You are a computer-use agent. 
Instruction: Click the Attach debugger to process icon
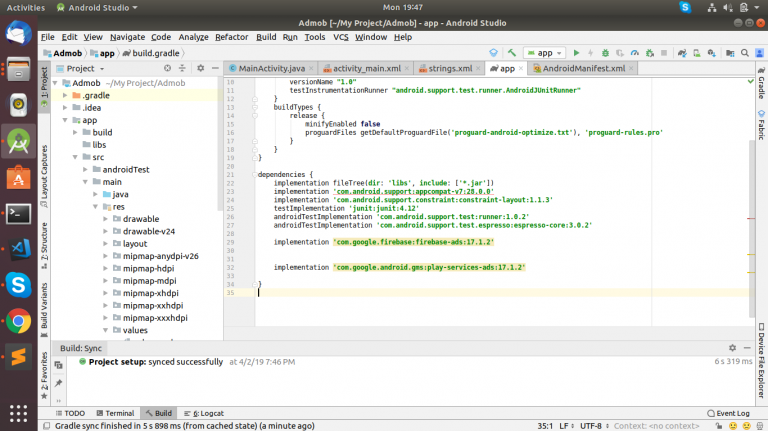click(650, 53)
